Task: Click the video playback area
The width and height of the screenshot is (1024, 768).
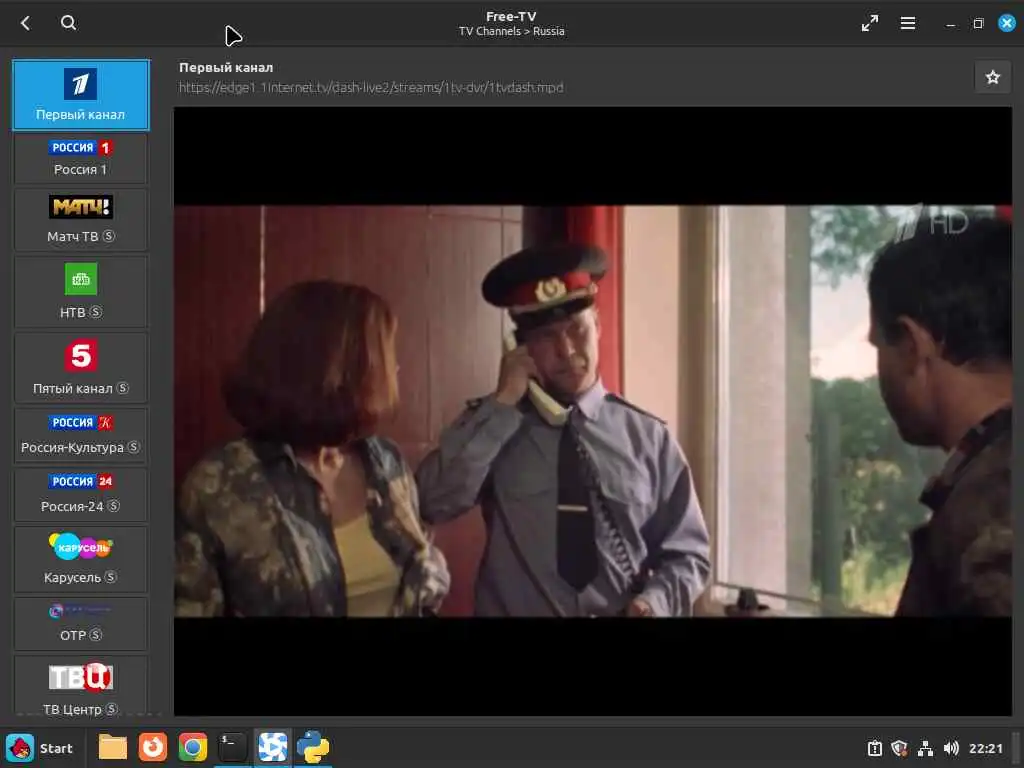Action: click(592, 411)
